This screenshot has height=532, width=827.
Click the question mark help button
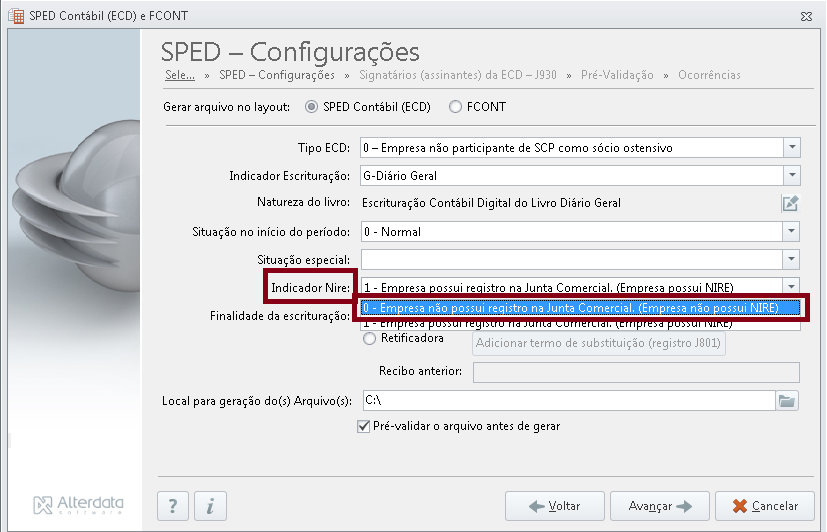[x=173, y=506]
